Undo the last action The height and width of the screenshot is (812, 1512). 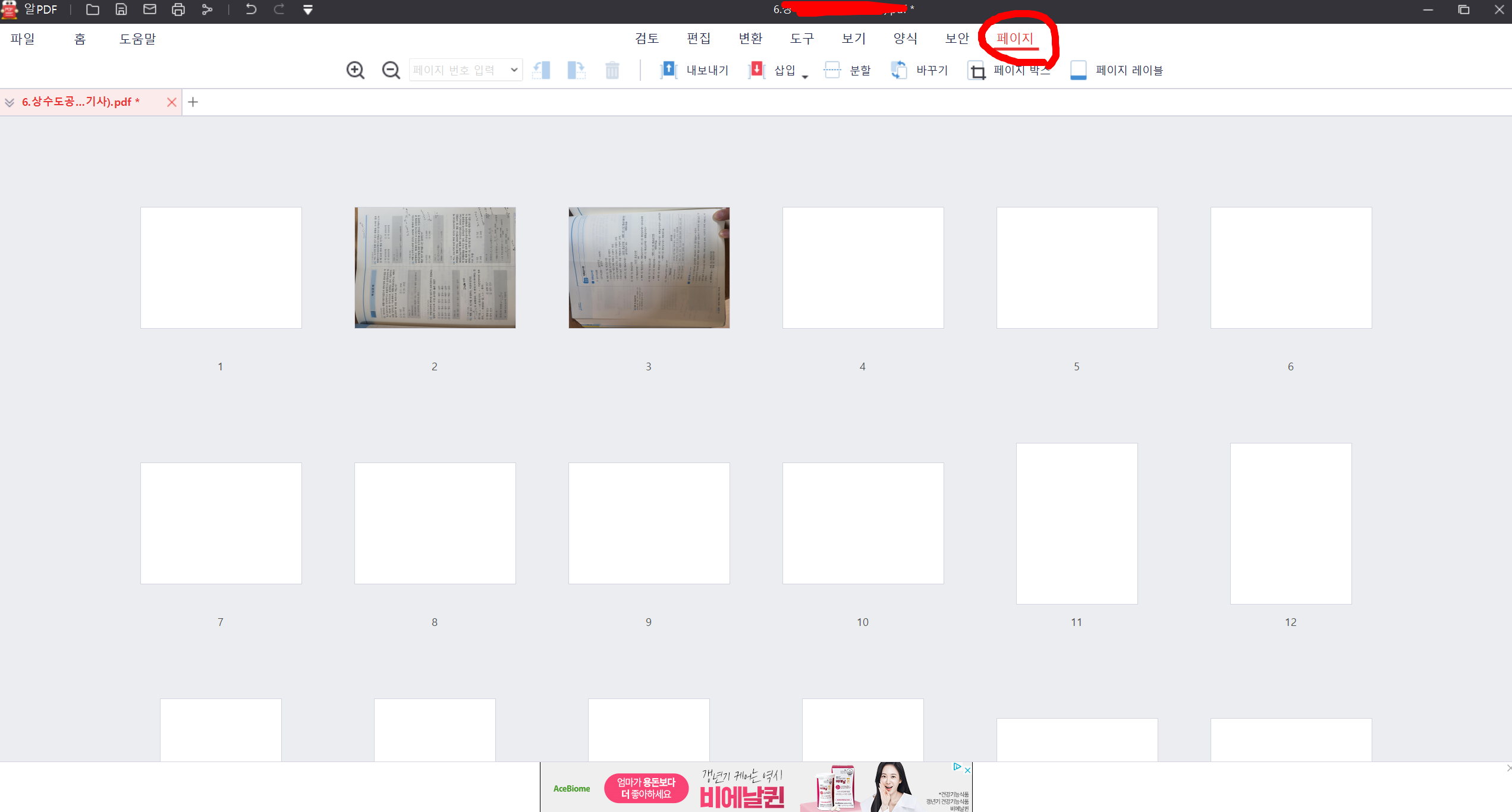251,10
